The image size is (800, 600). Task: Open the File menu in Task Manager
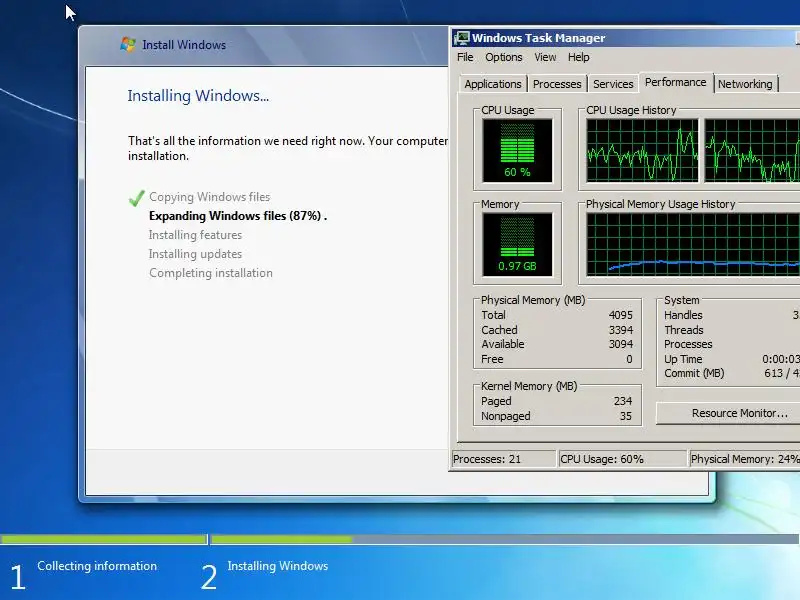(x=465, y=57)
